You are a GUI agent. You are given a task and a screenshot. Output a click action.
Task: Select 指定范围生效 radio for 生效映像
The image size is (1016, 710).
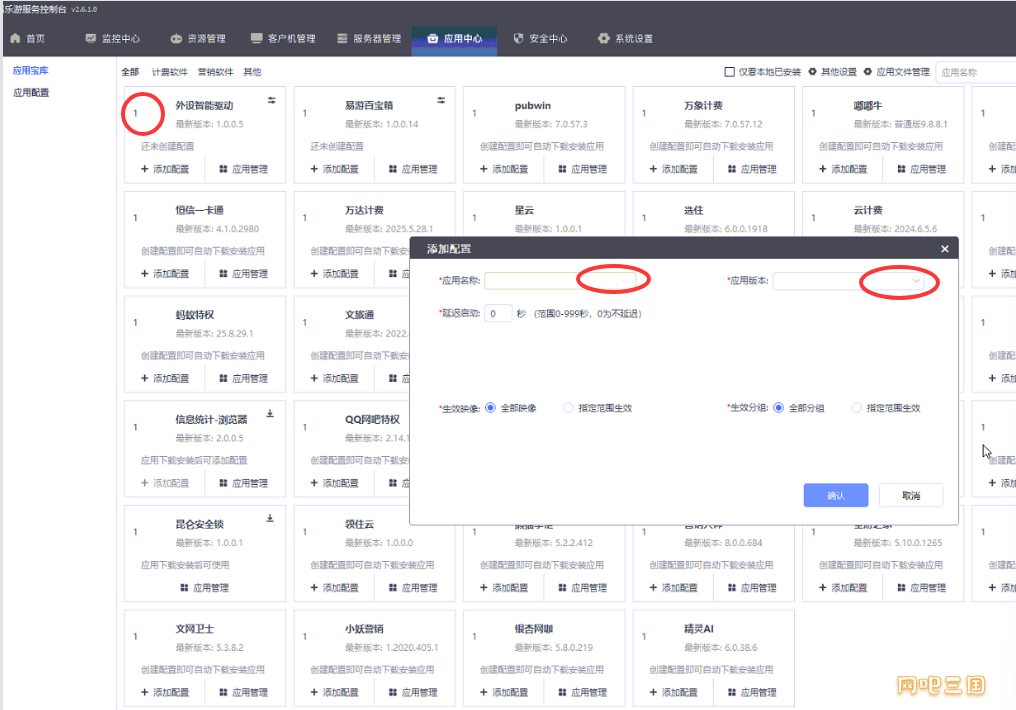pos(568,407)
